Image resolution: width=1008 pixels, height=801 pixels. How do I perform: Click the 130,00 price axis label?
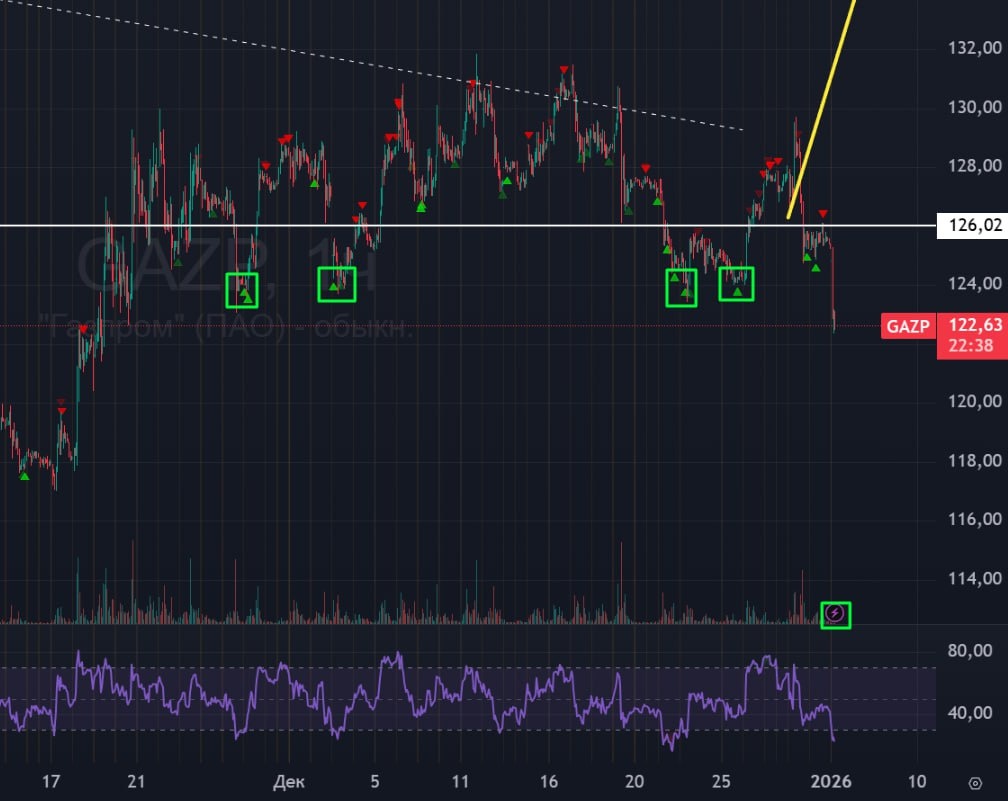[975, 107]
